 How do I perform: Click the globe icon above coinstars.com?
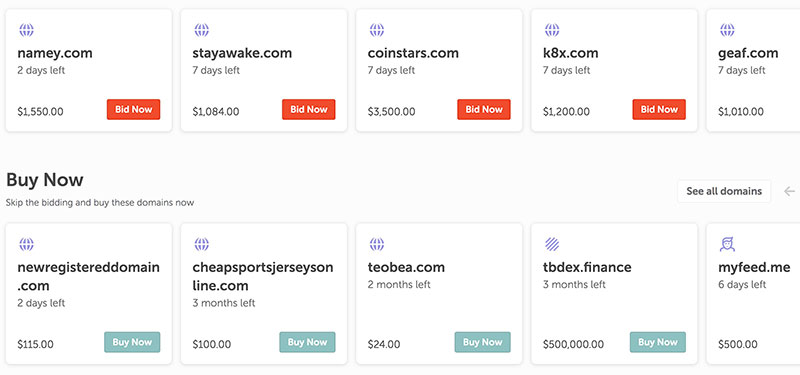(377, 30)
